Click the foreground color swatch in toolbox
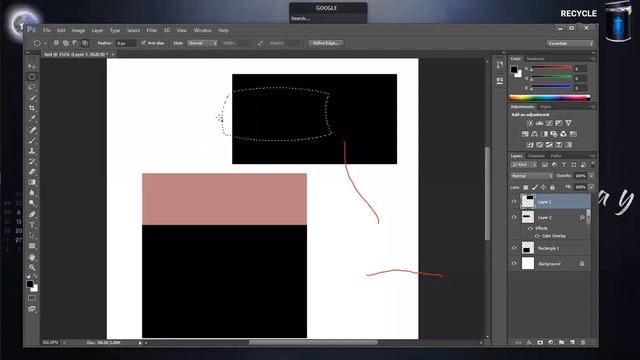 [x=30, y=284]
